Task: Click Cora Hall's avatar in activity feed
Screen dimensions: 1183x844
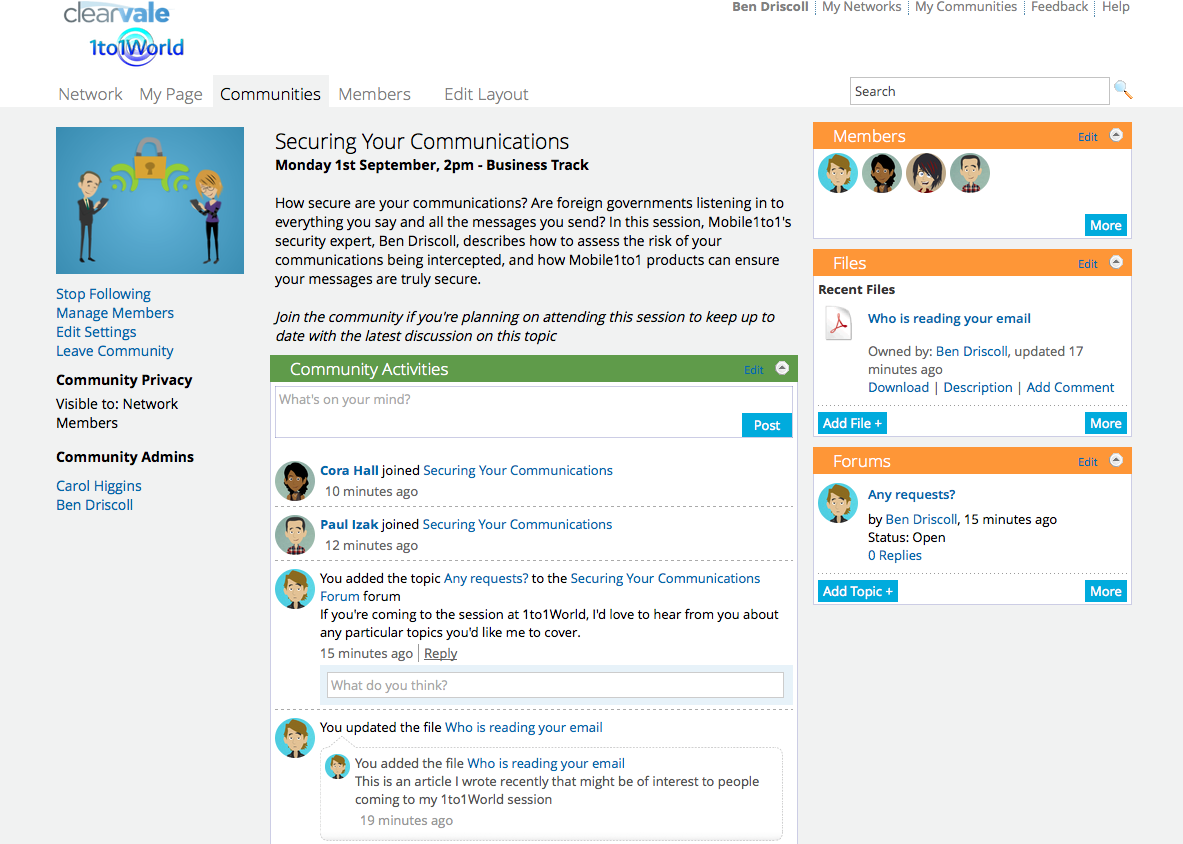Action: point(295,480)
